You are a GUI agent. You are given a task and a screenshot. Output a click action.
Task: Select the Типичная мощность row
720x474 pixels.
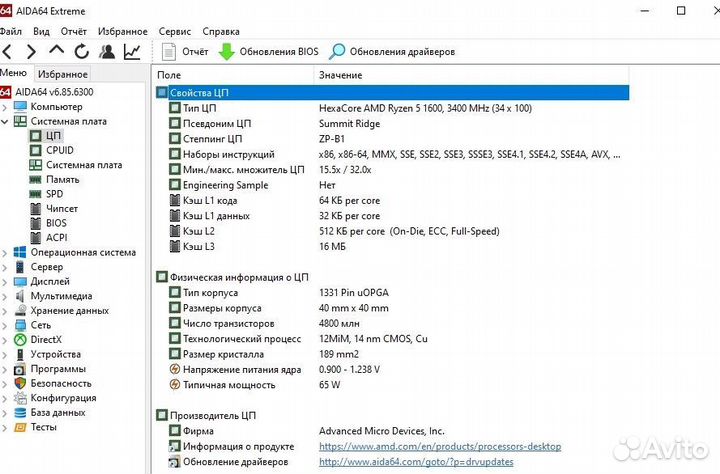coord(393,385)
